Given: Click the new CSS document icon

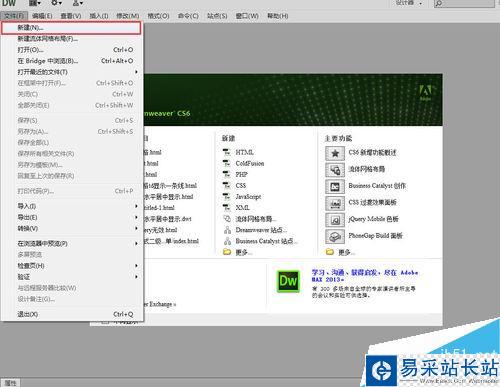Looking at the screenshot, I should [227, 185].
